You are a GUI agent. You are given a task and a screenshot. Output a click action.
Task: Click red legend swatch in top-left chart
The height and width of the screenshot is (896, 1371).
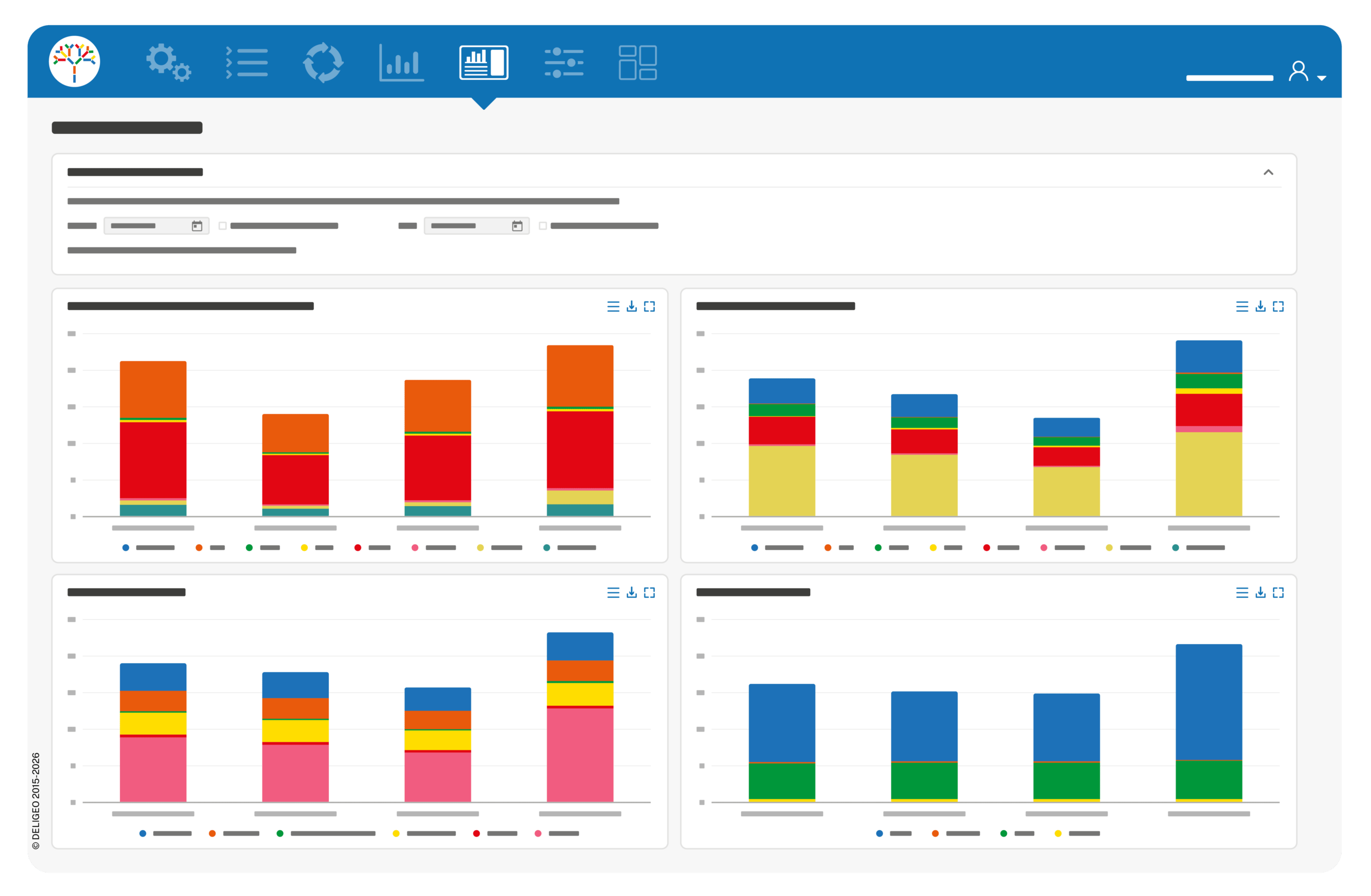(x=358, y=547)
